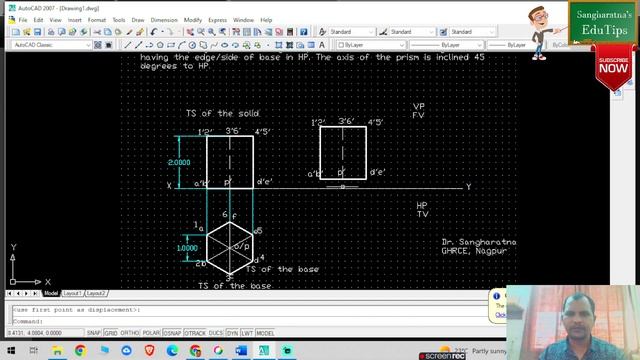The height and width of the screenshot is (360, 640).
Task: Open the table style Standard dropdown
Action: [473, 32]
